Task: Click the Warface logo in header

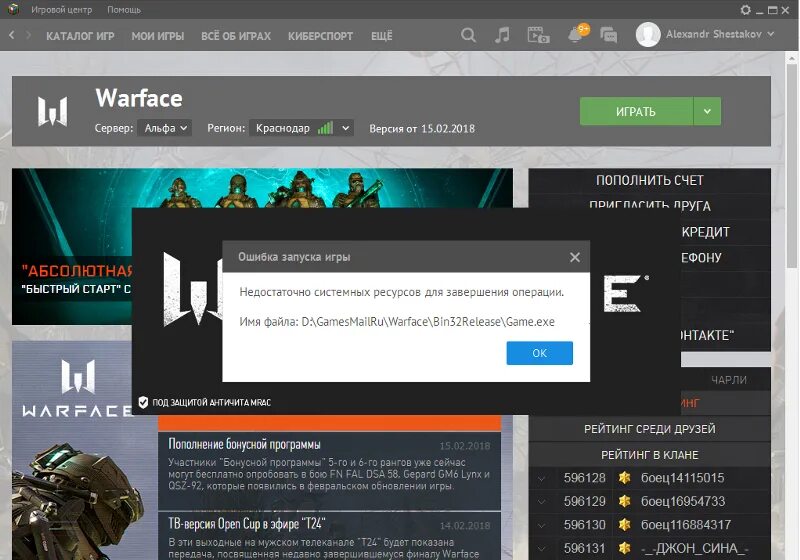Action: coord(53,111)
